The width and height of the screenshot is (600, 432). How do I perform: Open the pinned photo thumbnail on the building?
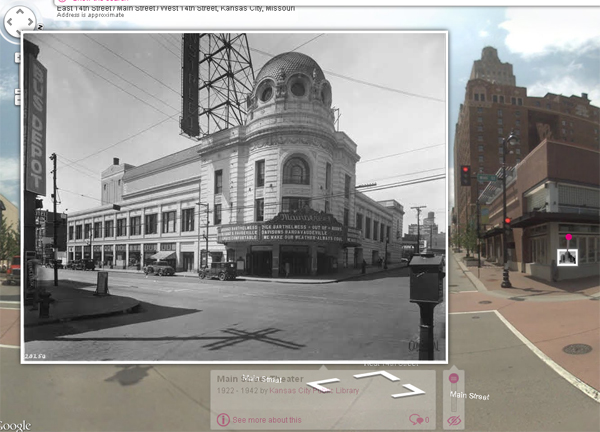[567, 257]
